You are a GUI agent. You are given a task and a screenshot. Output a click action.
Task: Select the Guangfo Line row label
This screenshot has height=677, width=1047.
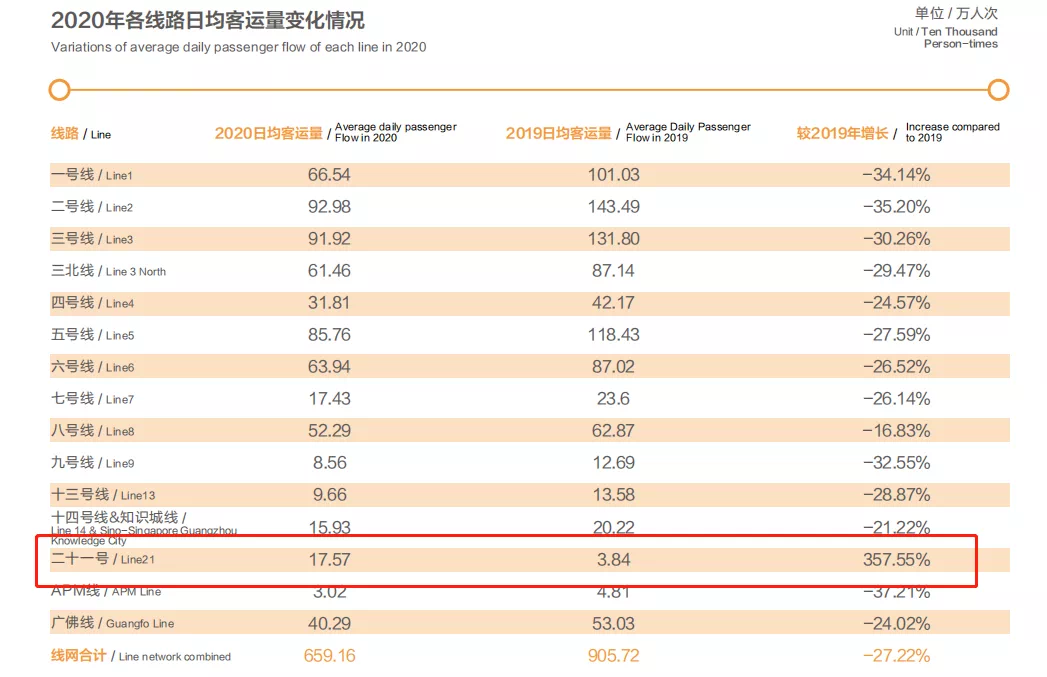112,623
